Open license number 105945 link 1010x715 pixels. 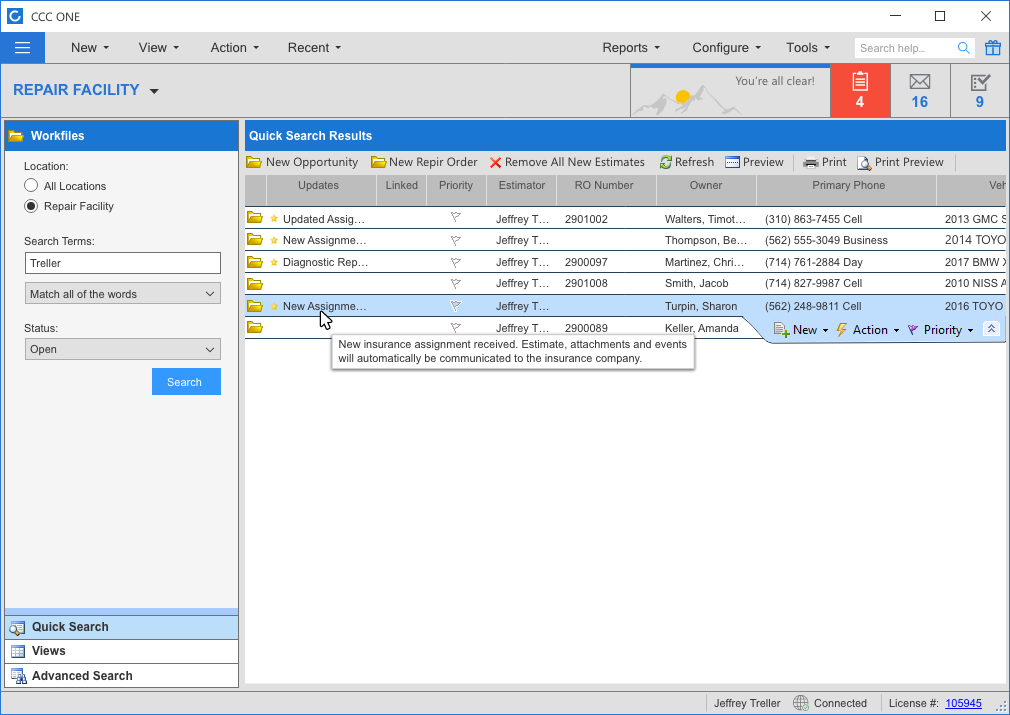pos(963,703)
